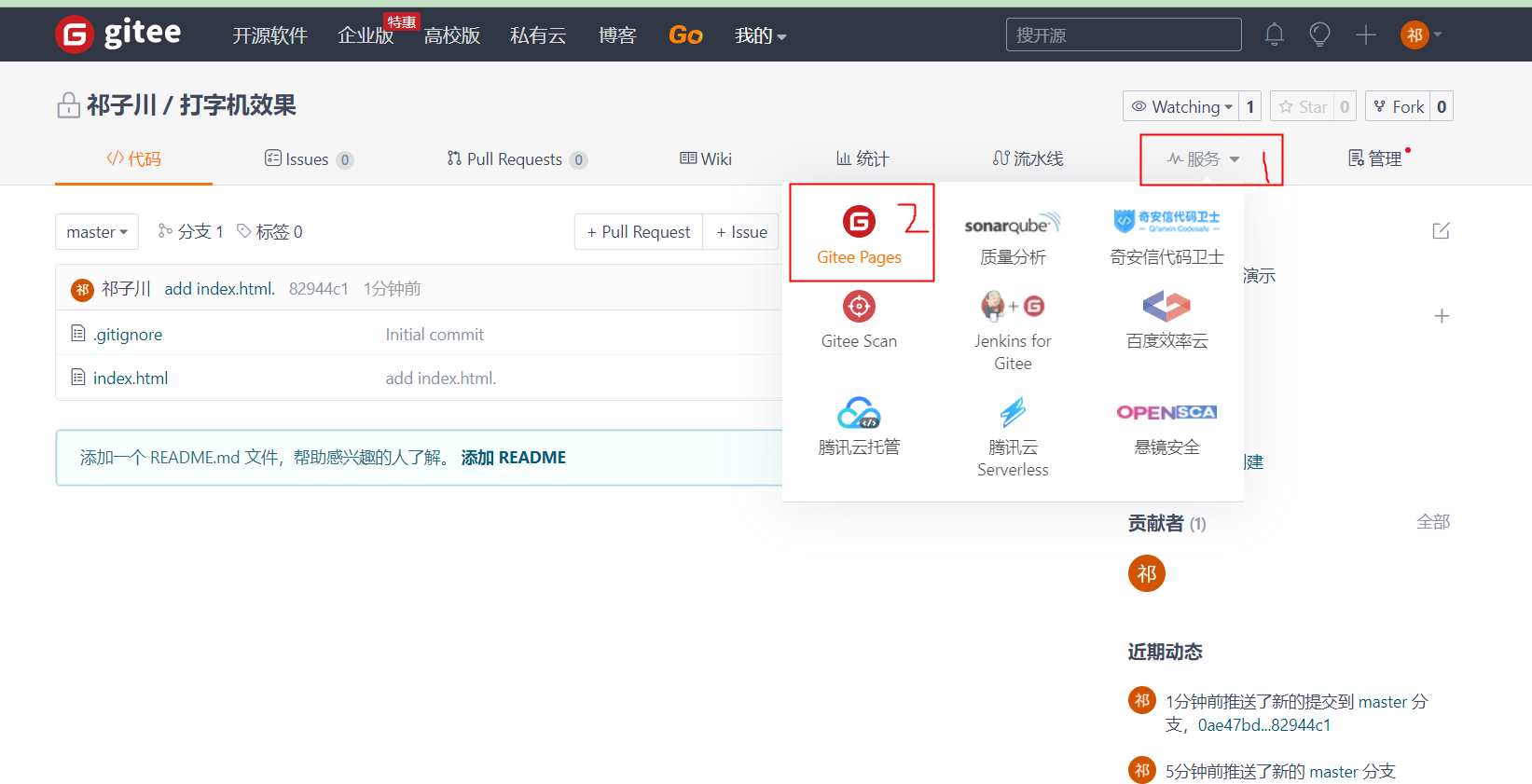Open OpenSCA 悬镜安全 service
The width and height of the screenshot is (1532, 784).
click(1166, 429)
